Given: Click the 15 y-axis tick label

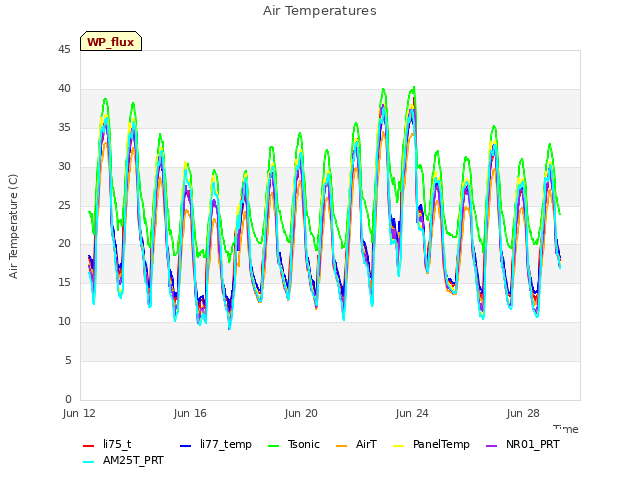Looking at the screenshot, I should click(x=64, y=282).
